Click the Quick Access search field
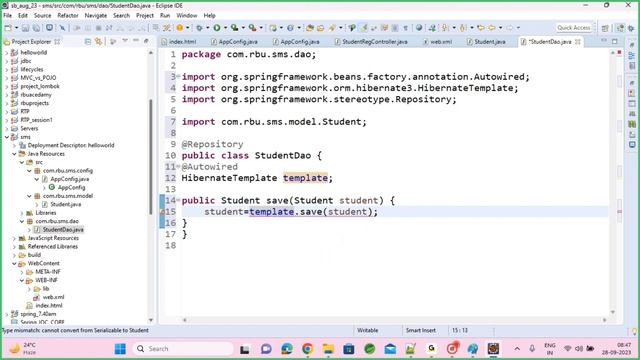The width and height of the screenshot is (640, 360). [574, 28]
